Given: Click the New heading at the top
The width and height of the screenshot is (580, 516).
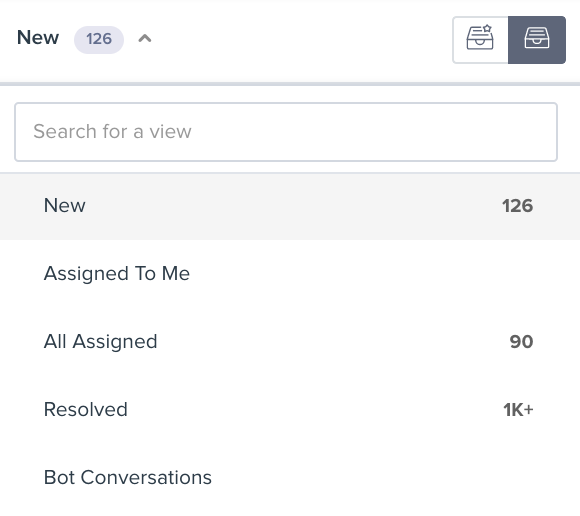Looking at the screenshot, I should (x=38, y=38).
